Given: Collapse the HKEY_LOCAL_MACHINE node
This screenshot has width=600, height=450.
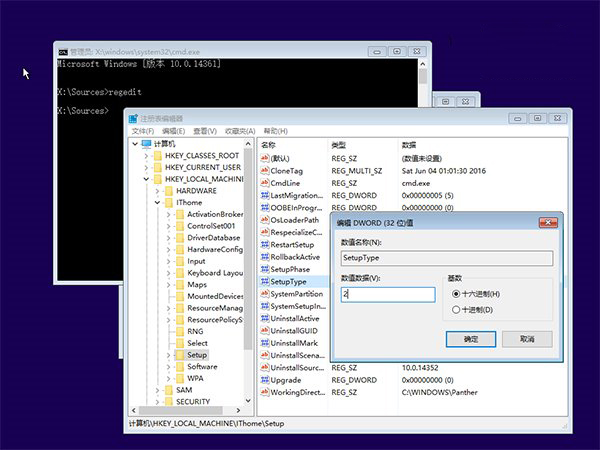Looking at the screenshot, I should (146, 179).
